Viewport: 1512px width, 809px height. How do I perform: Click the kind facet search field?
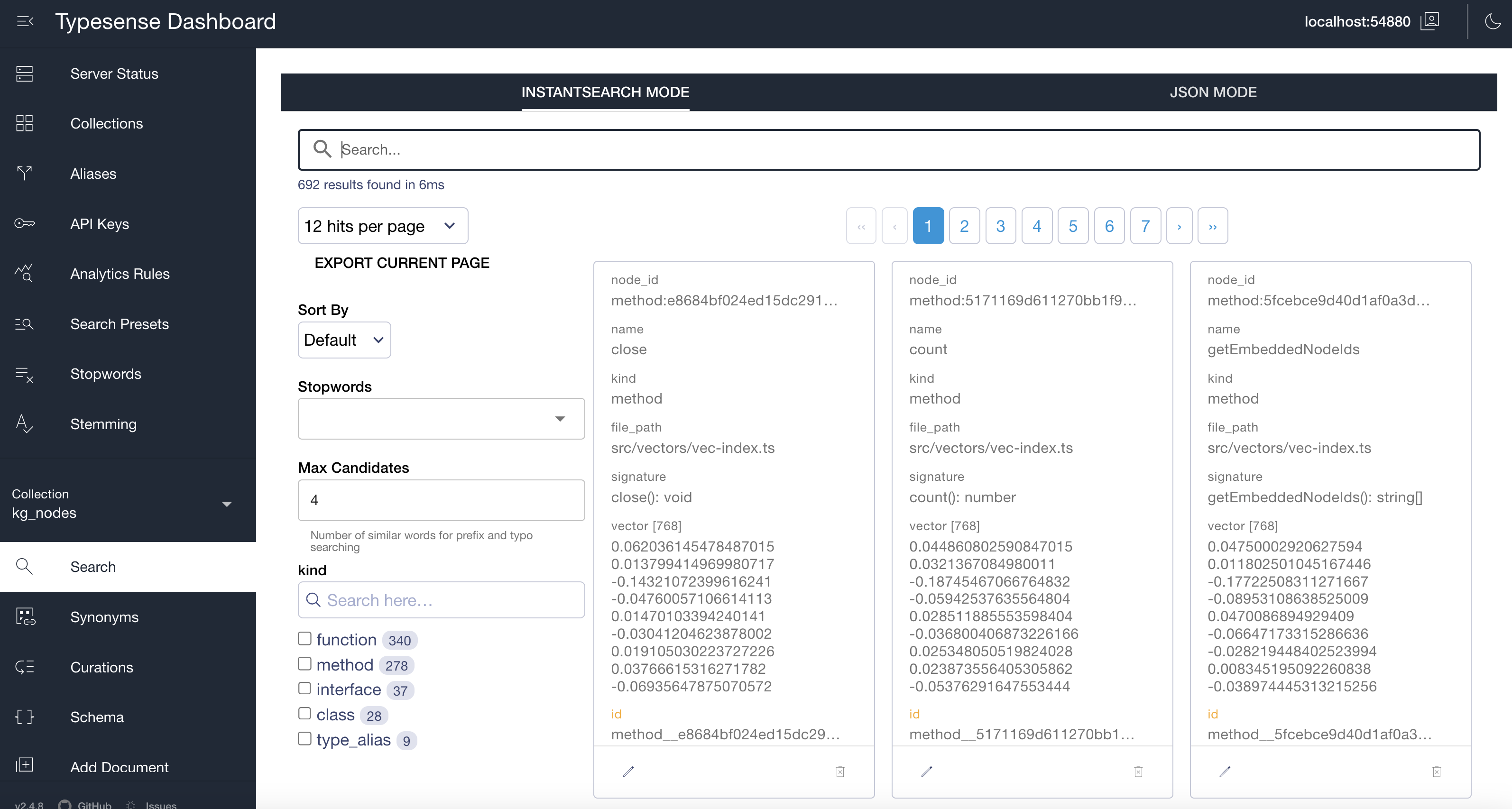[441, 599]
